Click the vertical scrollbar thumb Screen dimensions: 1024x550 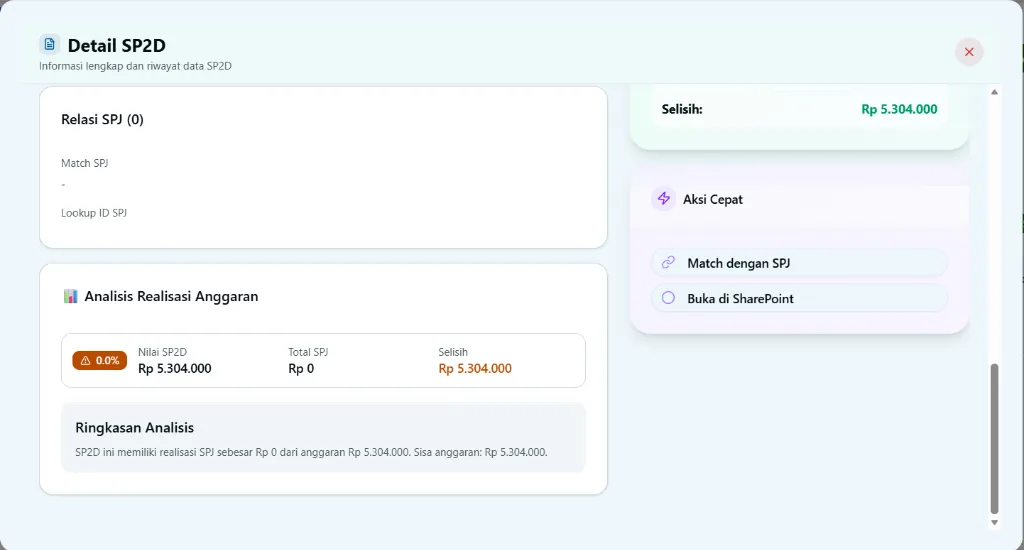coord(994,438)
